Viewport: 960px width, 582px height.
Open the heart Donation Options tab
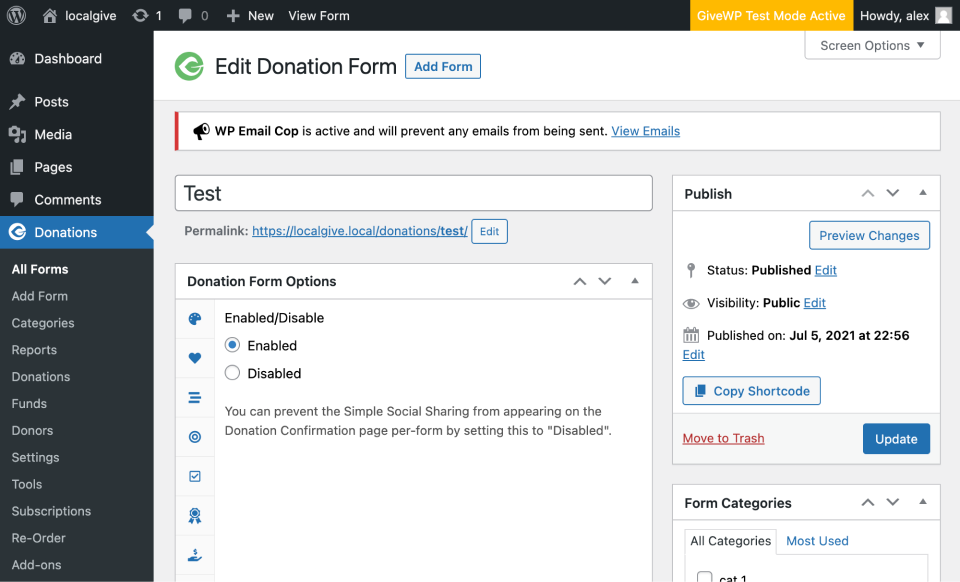coord(195,358)
